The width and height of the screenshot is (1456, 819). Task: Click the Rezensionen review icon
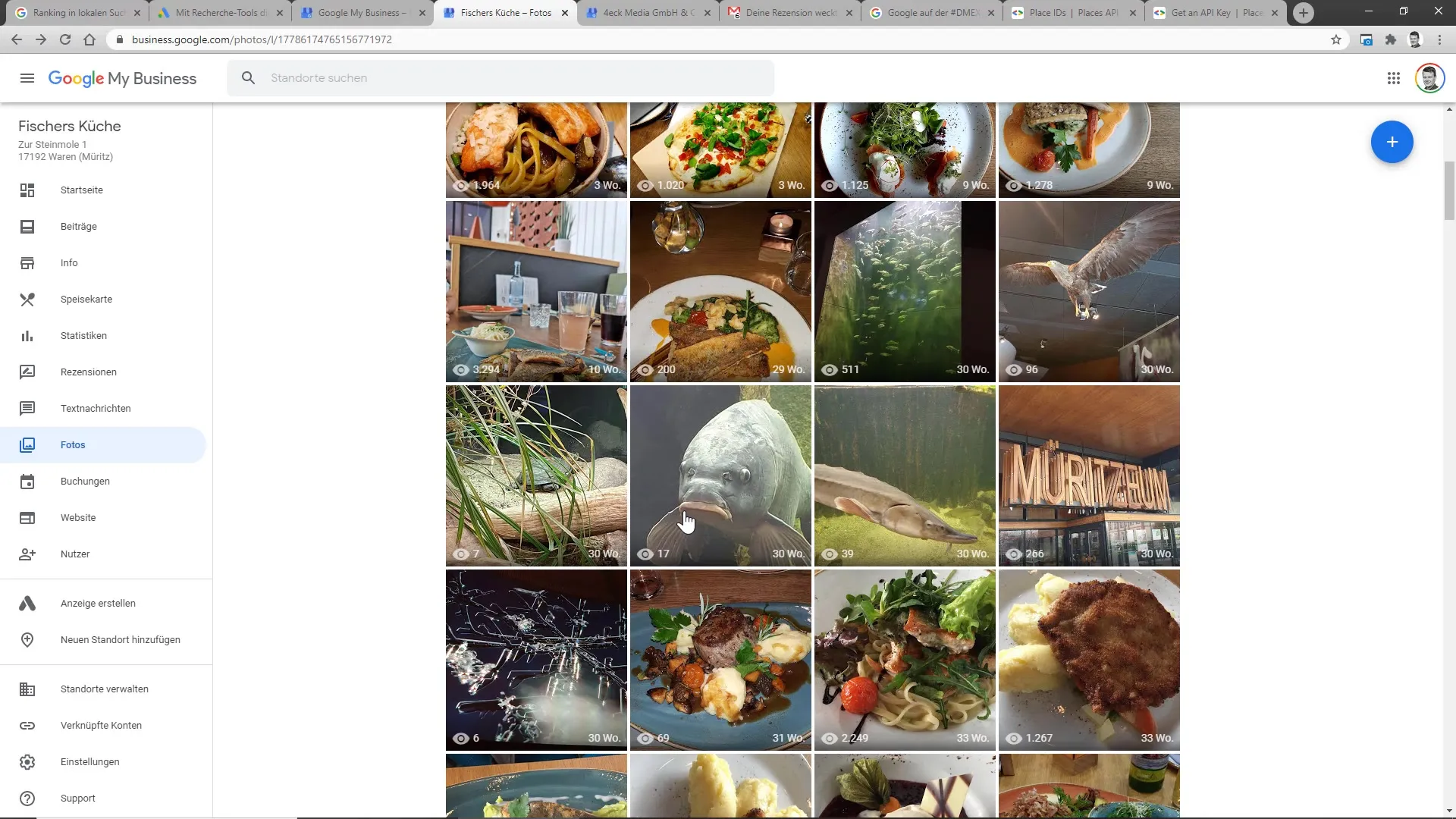tap(27, 372)
